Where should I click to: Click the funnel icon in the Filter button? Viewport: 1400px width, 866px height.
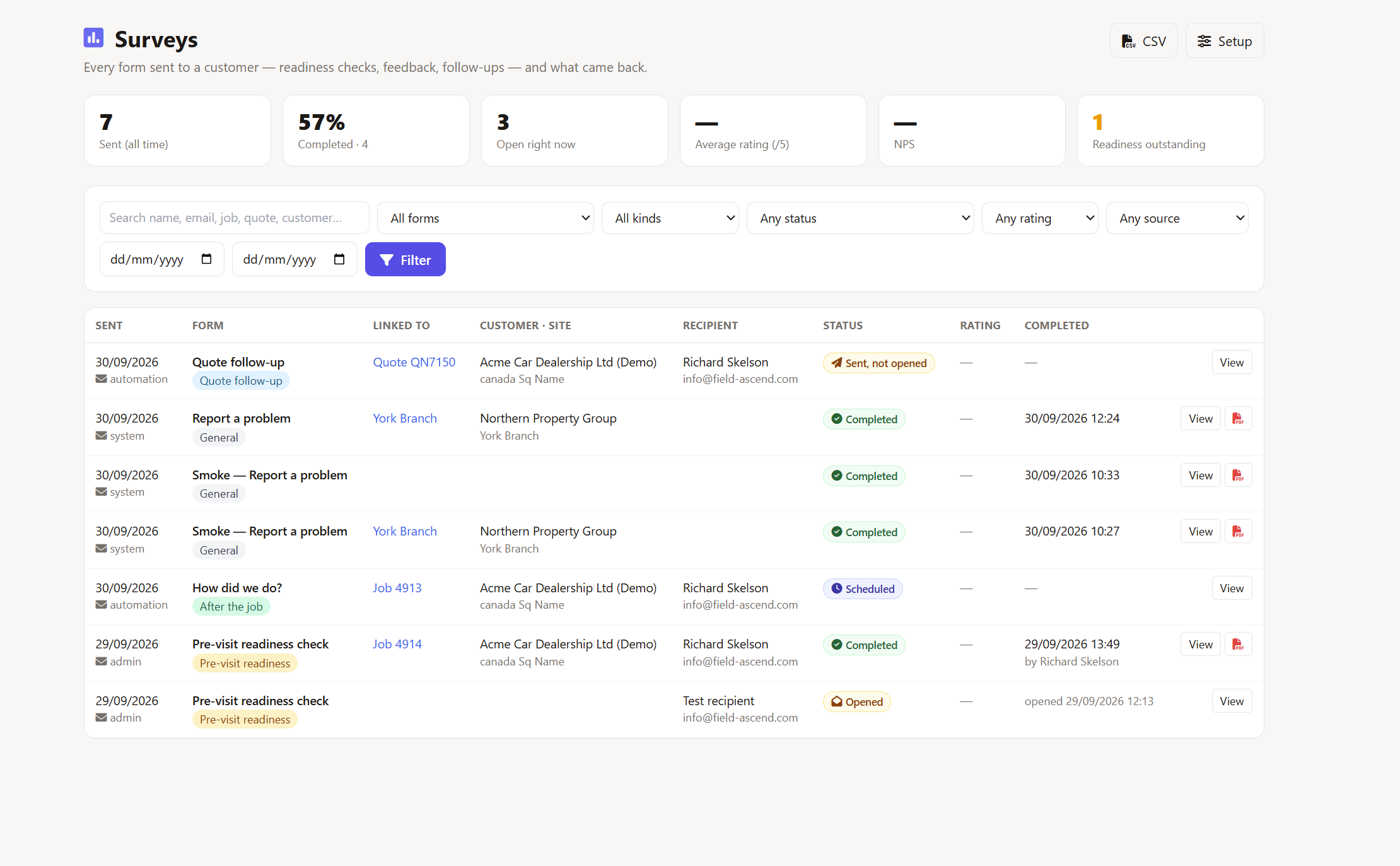(387, 260)
